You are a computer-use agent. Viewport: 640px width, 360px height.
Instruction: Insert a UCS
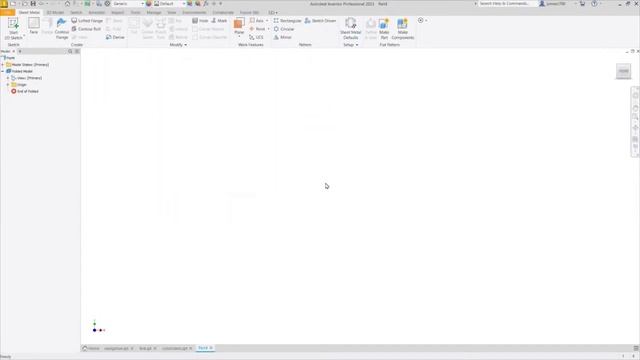click(256, 37)
